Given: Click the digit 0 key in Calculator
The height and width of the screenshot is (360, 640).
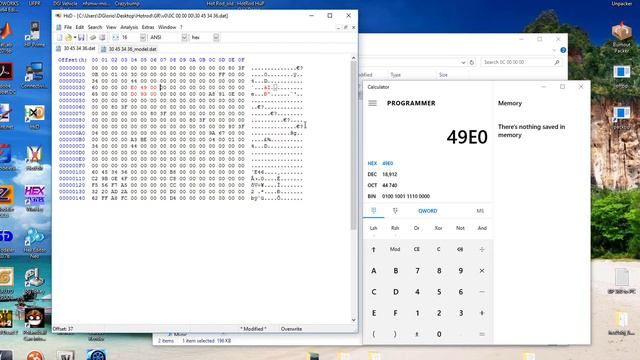Looking at the screenshot, I should click(439, 334).
